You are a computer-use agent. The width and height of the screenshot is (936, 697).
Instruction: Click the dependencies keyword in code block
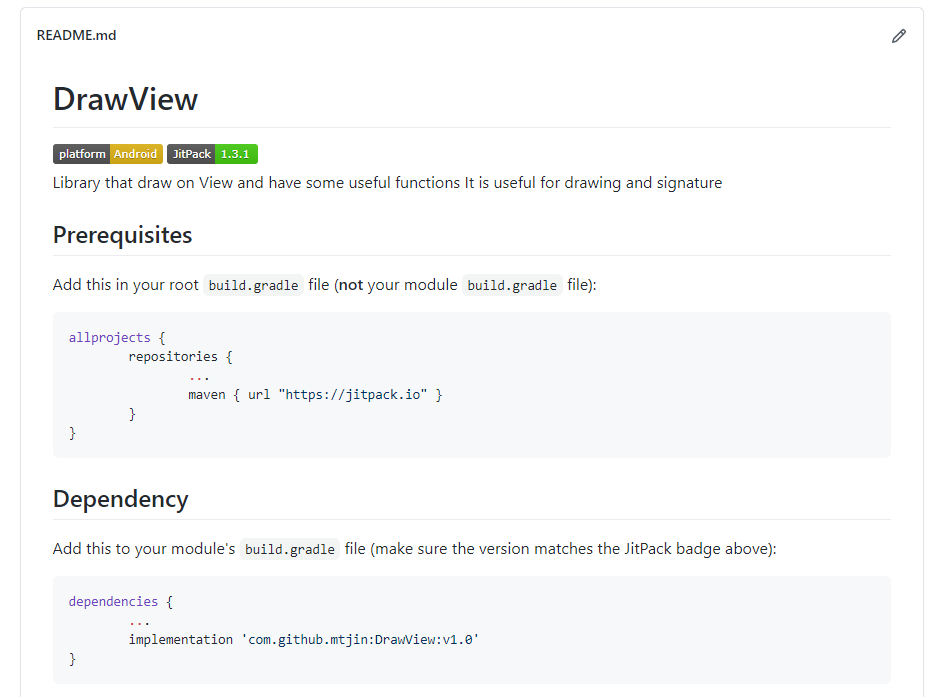tap(113, 602)
